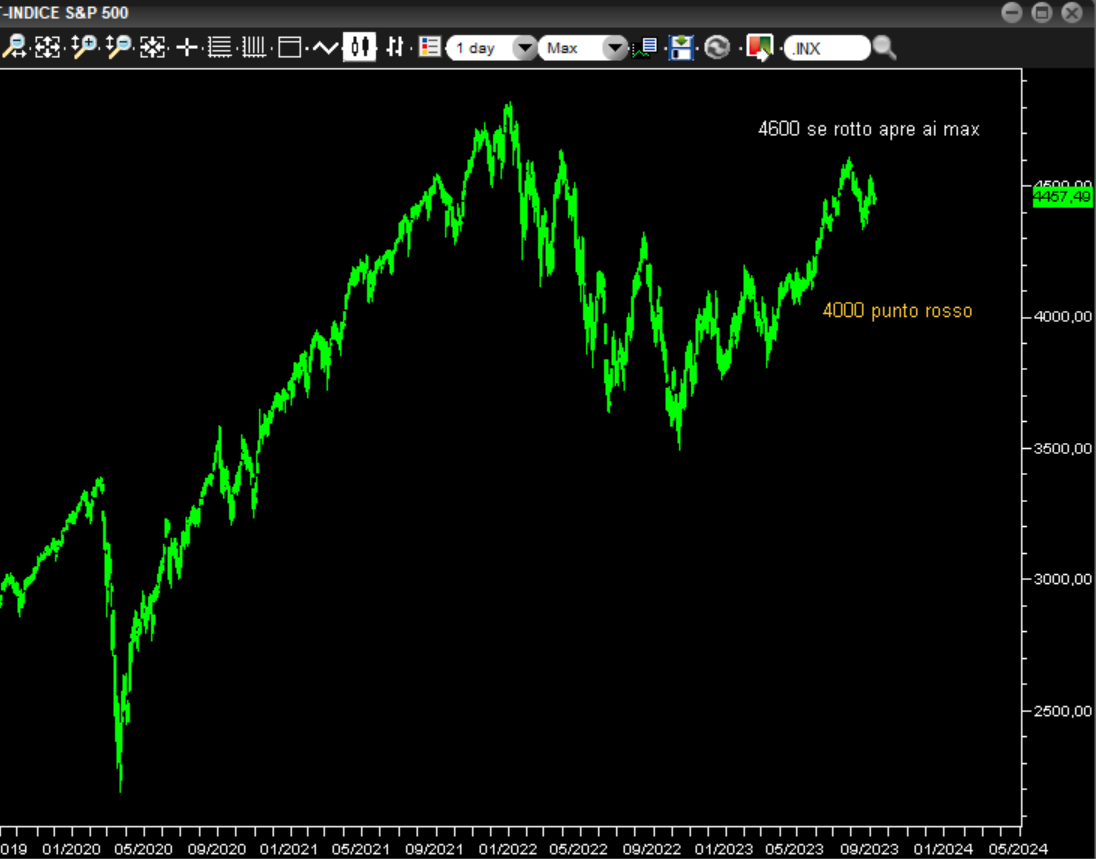Click the vertical zoom in magnifier
This screenshot has height=859, width=1096.
pos(84,47)
